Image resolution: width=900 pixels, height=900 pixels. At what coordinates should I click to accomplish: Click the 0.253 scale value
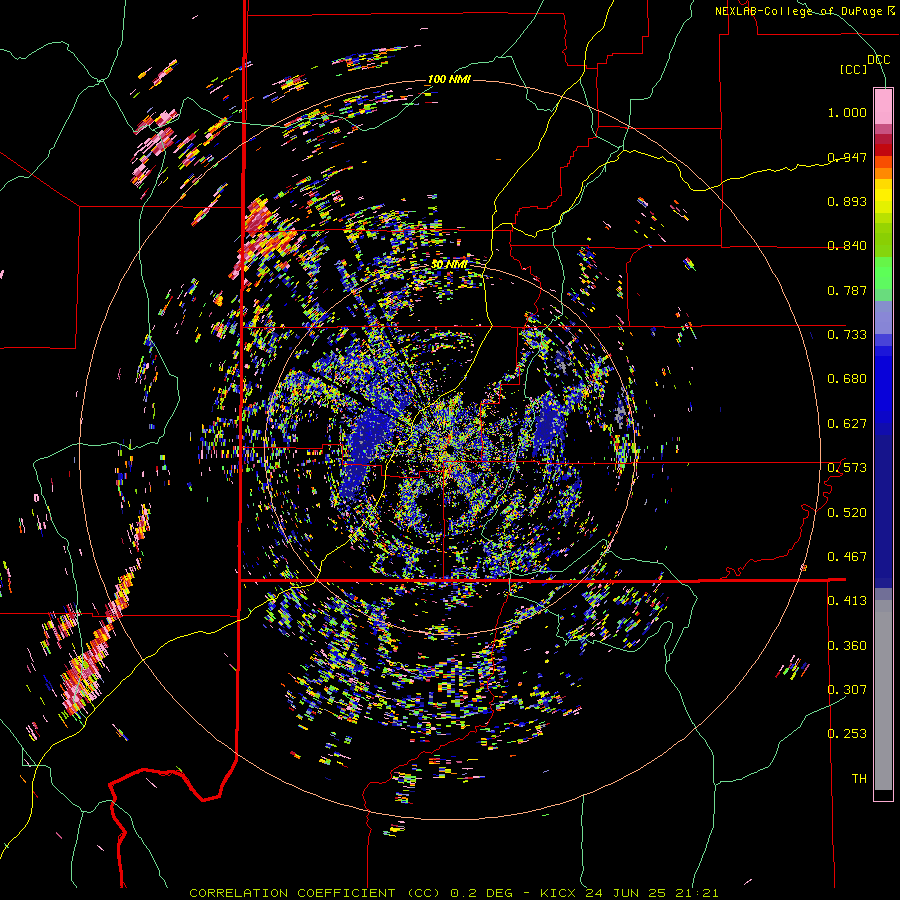(847, 734)
